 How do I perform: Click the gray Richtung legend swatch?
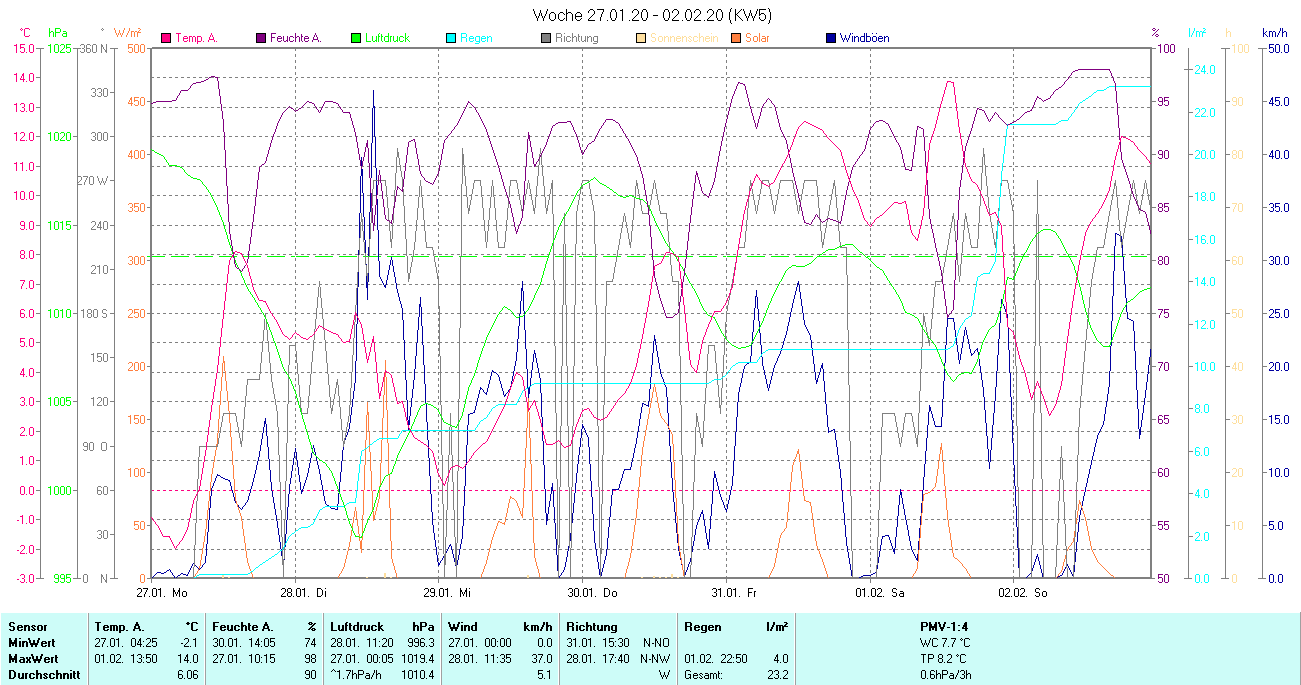546,38
